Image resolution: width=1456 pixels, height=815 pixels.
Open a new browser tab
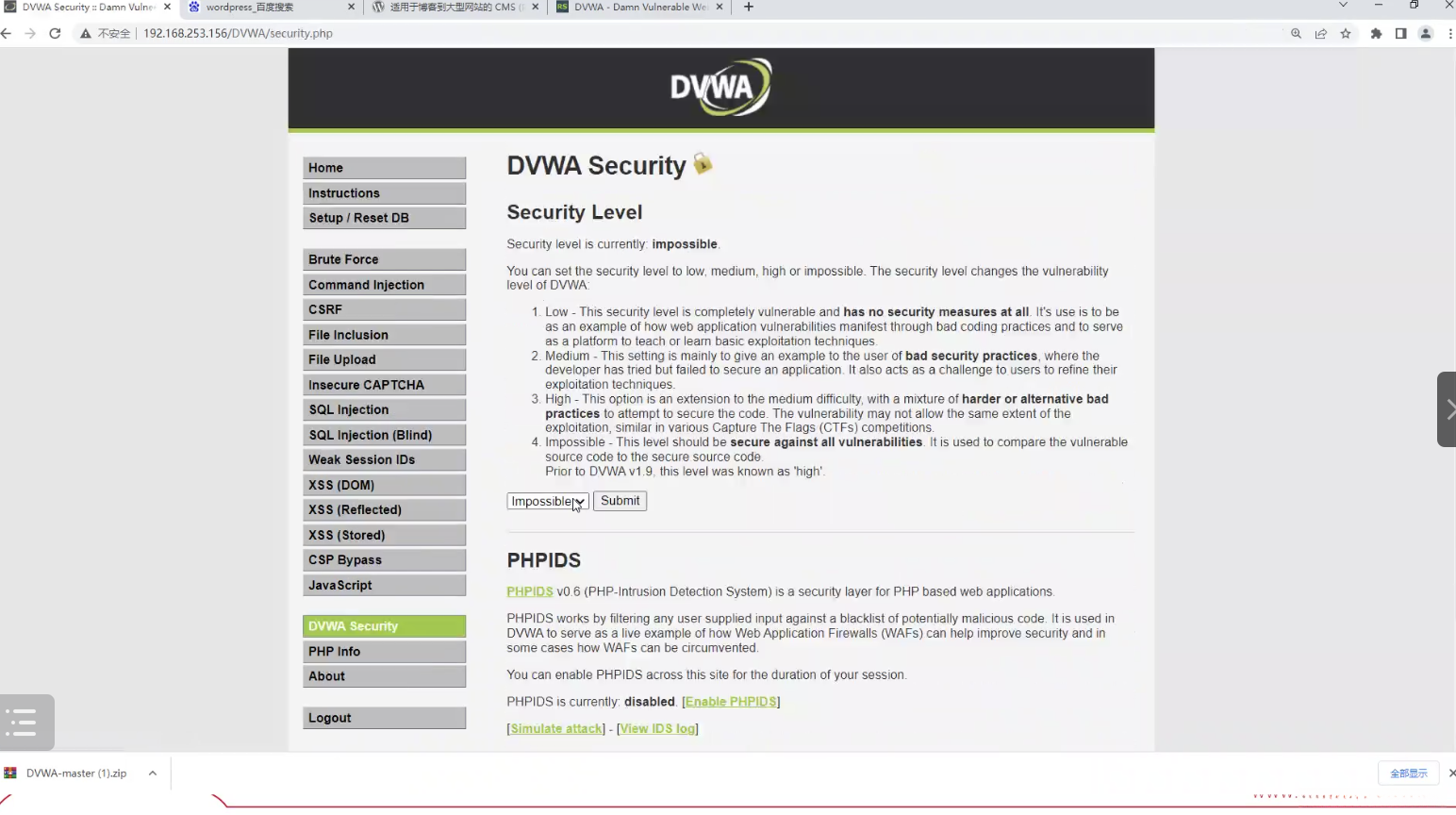click(749, 7)
